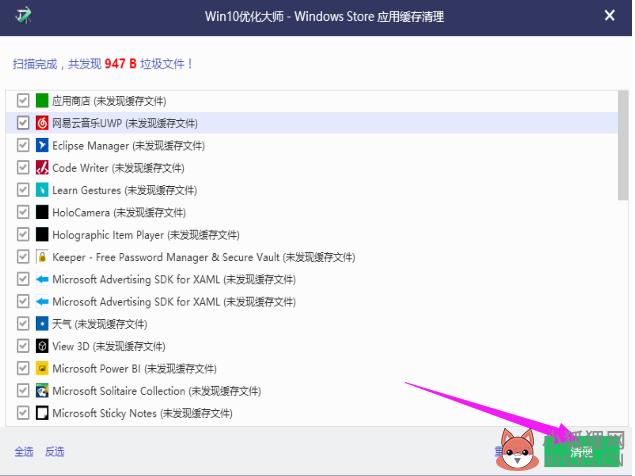This screenshot has width=635, height=476.
Task: Click the green 应用商店 app icon
Action: (42, 100)
